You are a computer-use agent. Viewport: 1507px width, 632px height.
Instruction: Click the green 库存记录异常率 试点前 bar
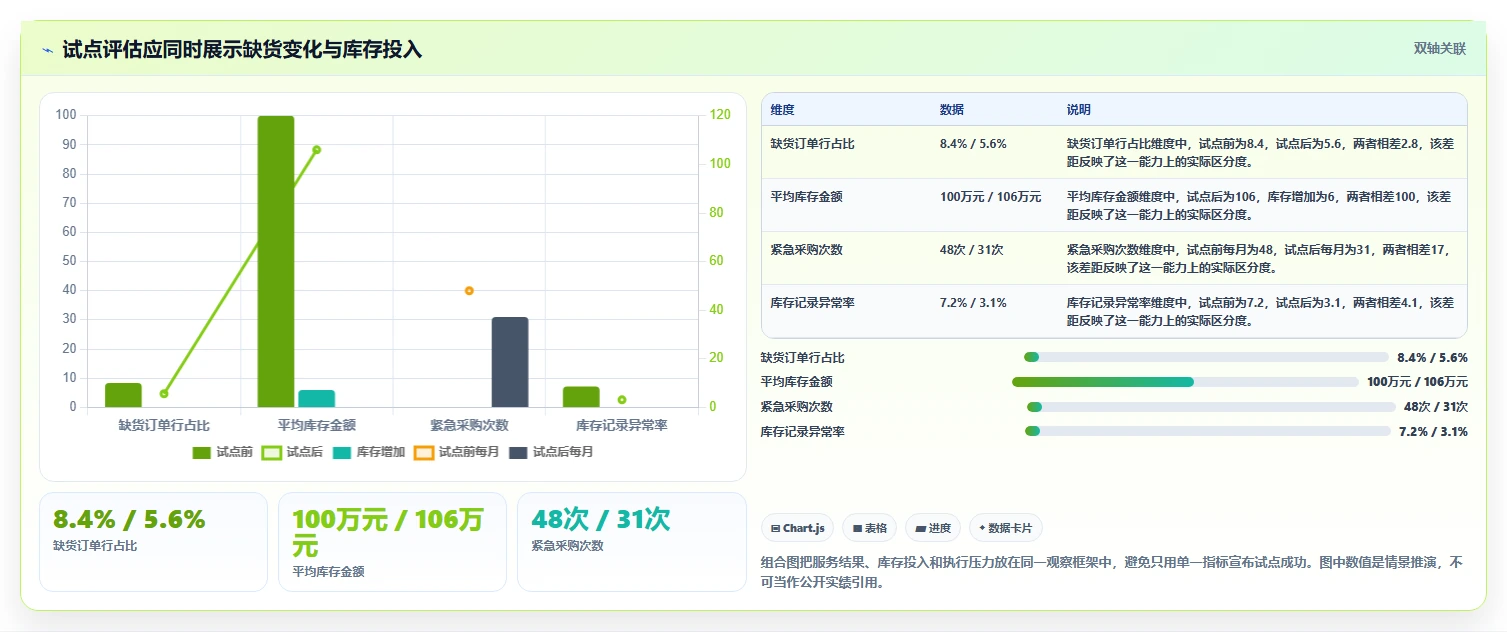pos(581,397)
